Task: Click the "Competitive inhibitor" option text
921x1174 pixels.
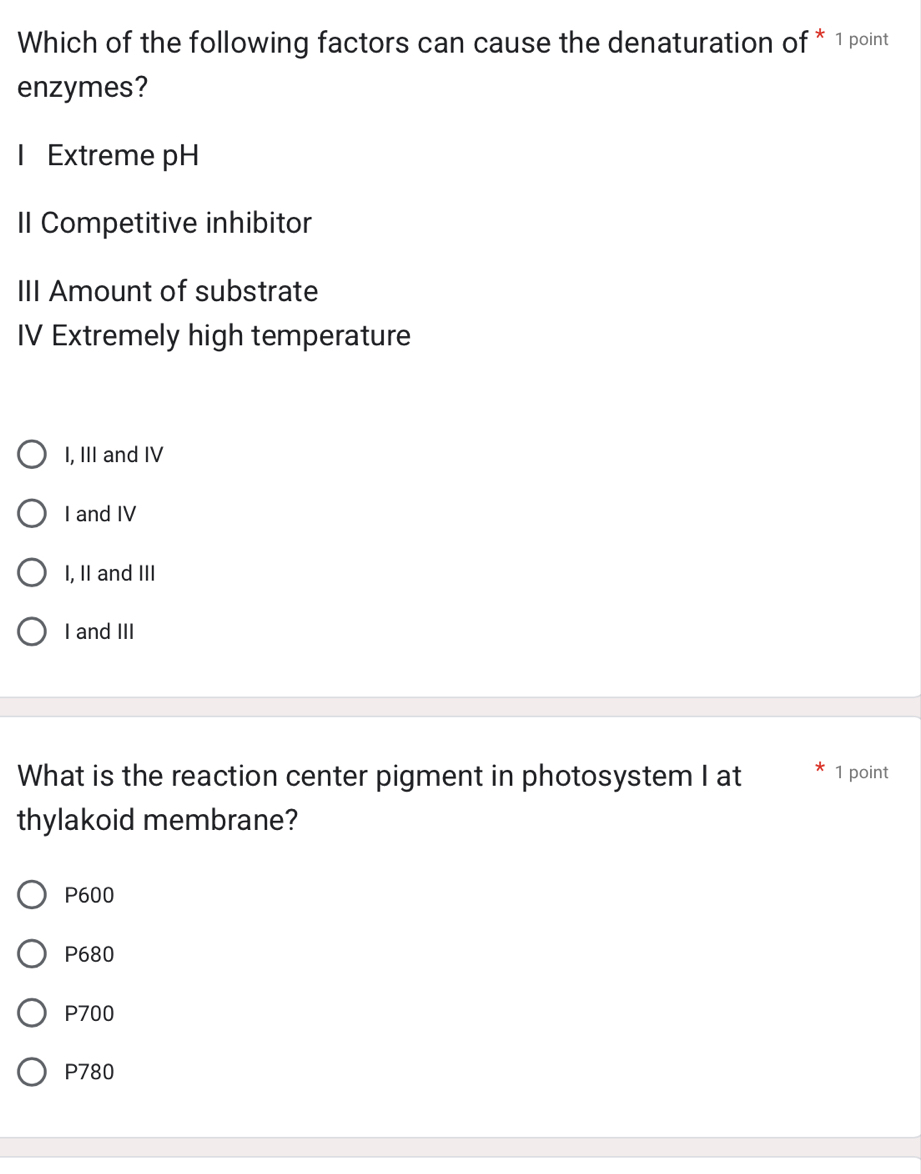Action: click(x=163, y=223)
